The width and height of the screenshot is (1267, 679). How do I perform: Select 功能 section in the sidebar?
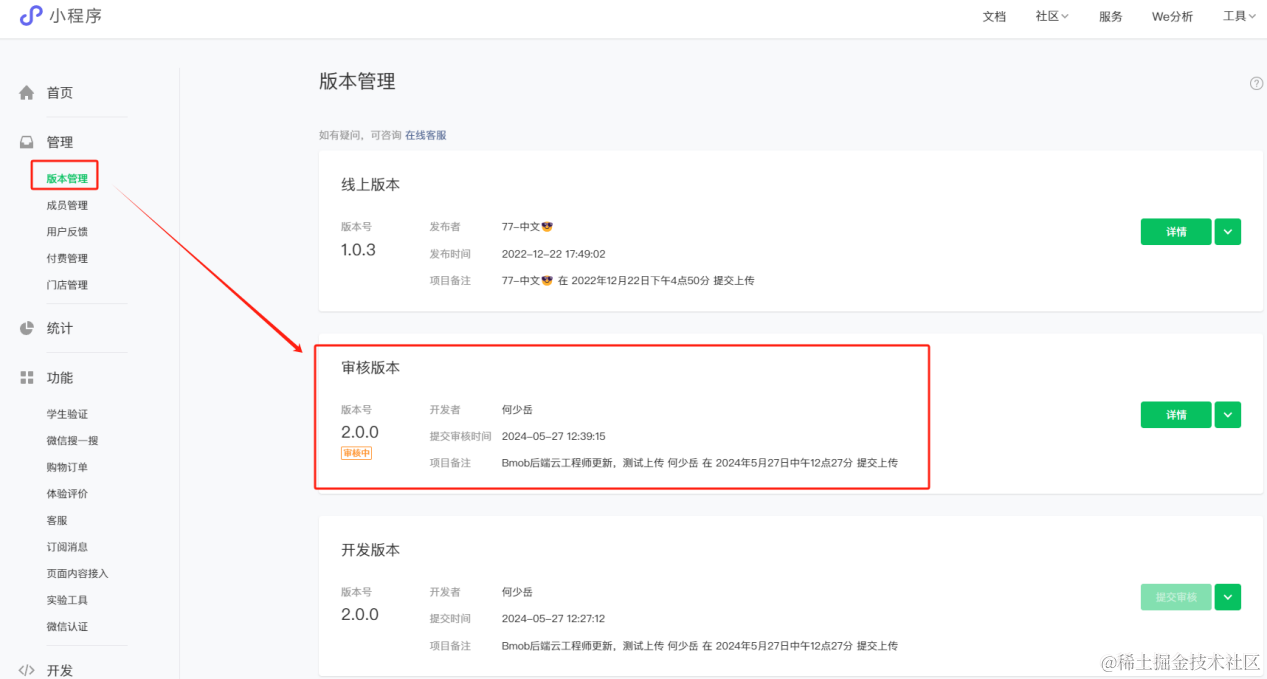60,378
